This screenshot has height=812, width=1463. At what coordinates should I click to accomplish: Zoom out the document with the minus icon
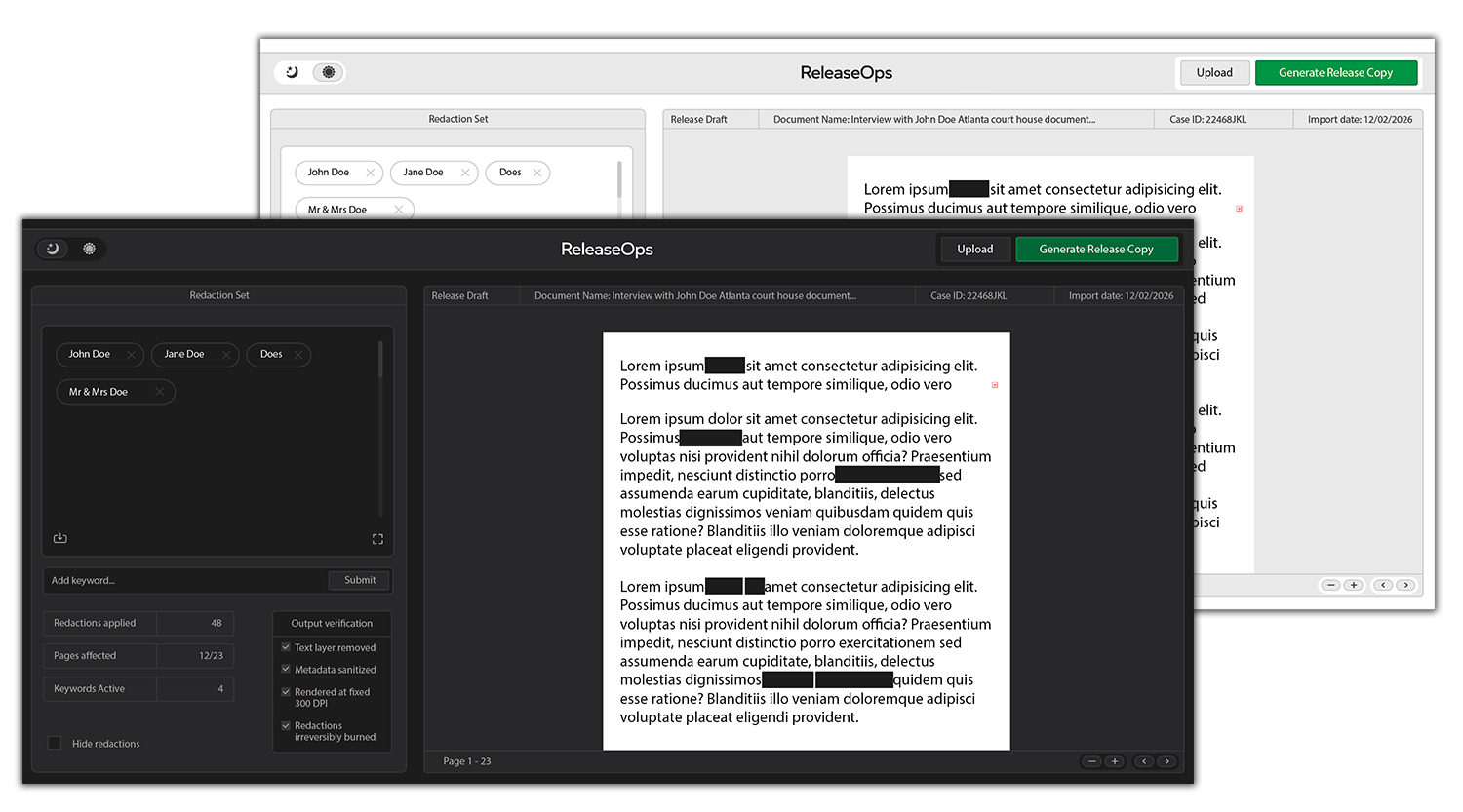click(1091, 761)
